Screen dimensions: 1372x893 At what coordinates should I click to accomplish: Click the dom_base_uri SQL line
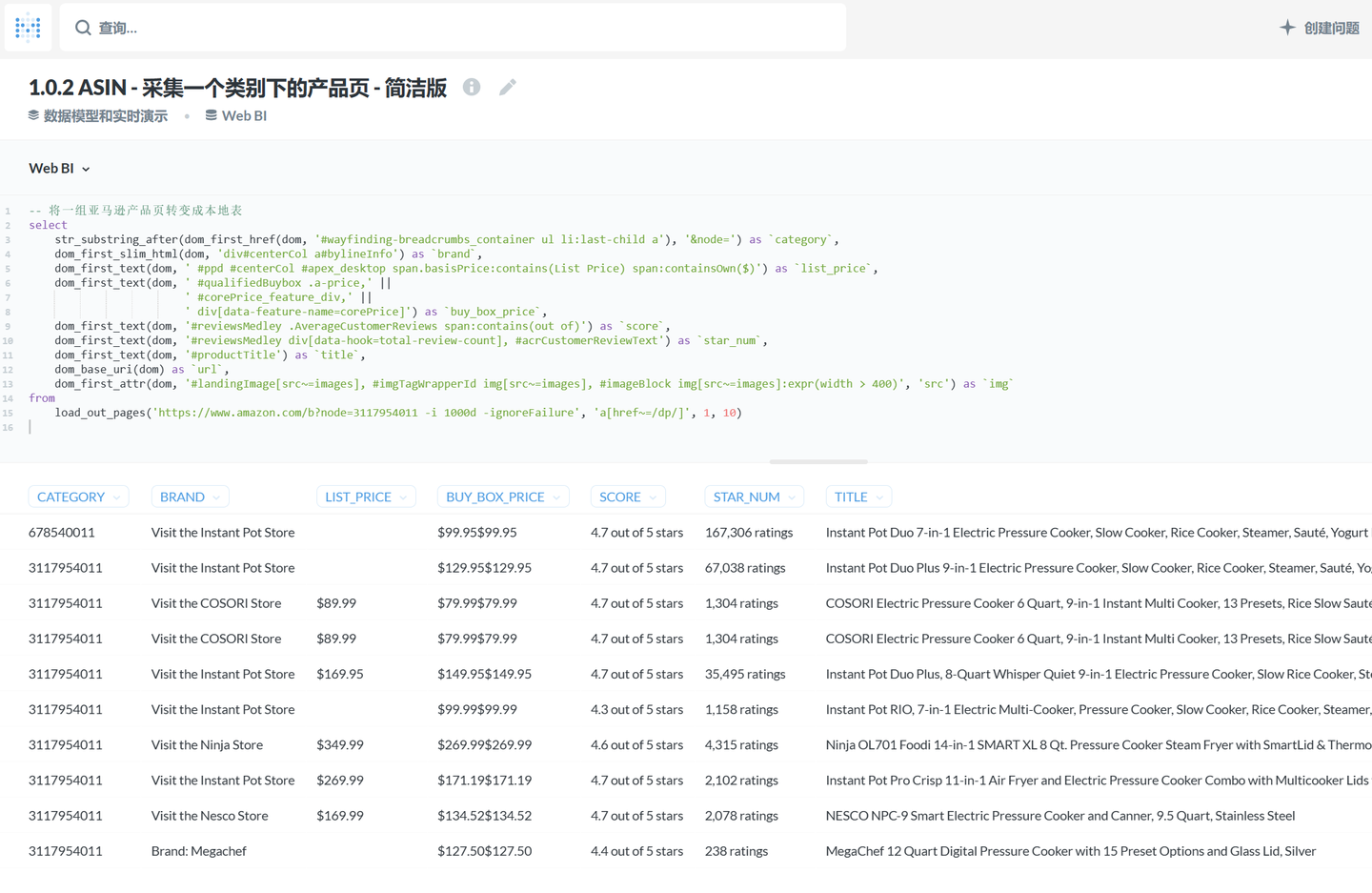[x=142, y=369]
